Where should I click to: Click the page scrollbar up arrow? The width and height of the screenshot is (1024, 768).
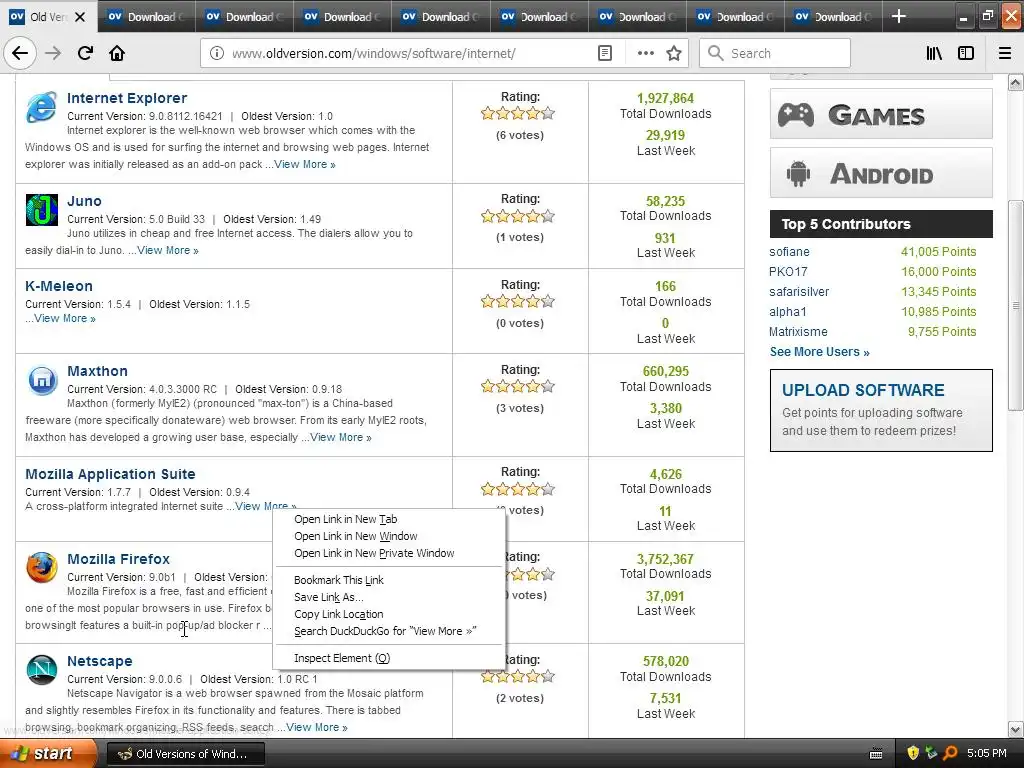pyautogui.click(x=1016, y=82)
